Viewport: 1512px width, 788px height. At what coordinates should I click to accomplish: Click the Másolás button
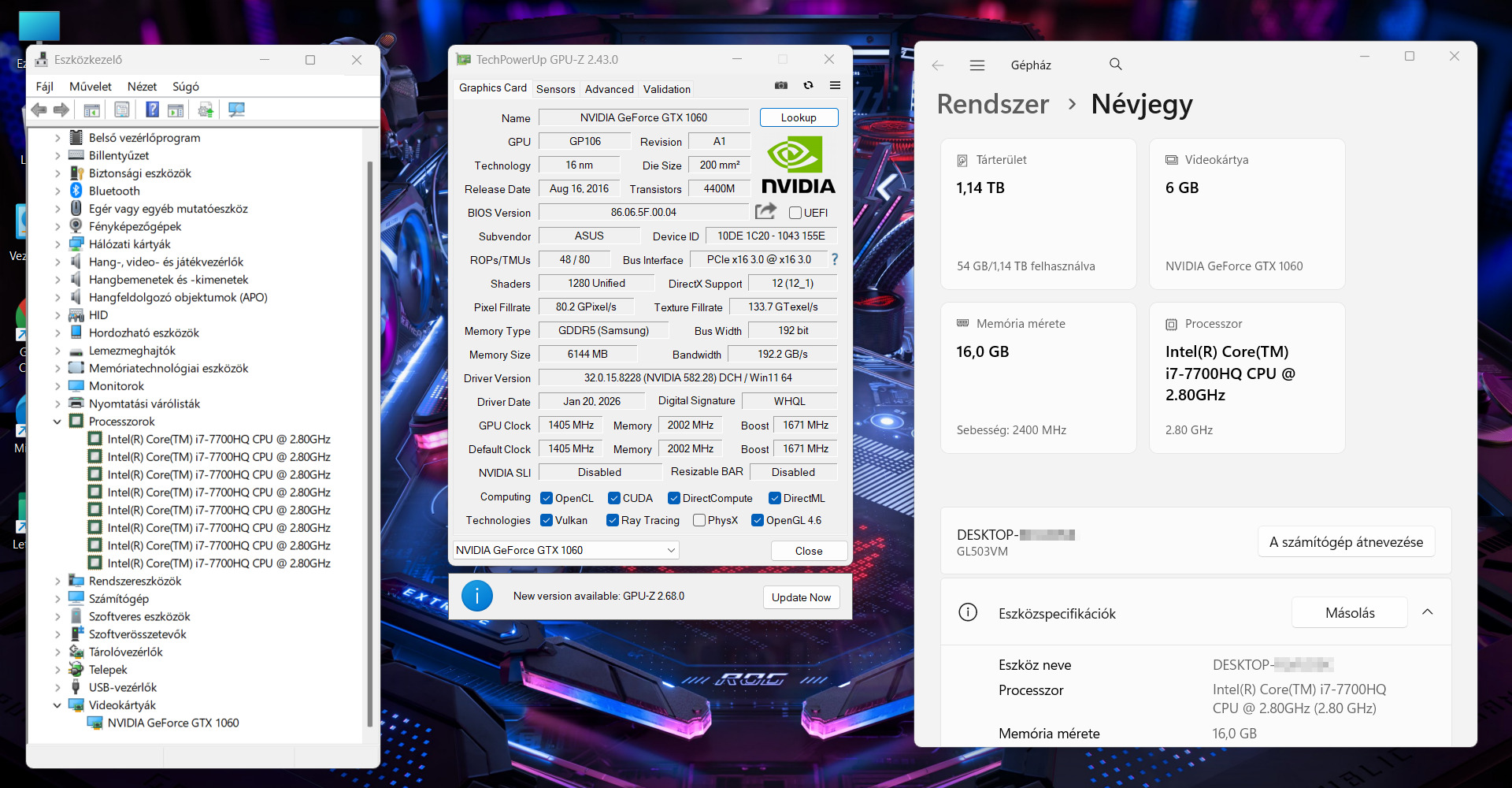[x=1350, y=612]
